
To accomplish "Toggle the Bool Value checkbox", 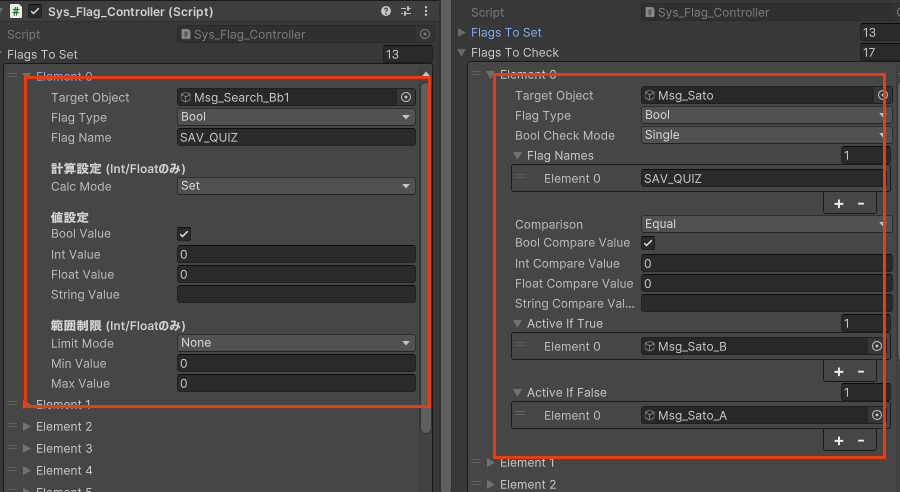I will [x=184, y=234].
